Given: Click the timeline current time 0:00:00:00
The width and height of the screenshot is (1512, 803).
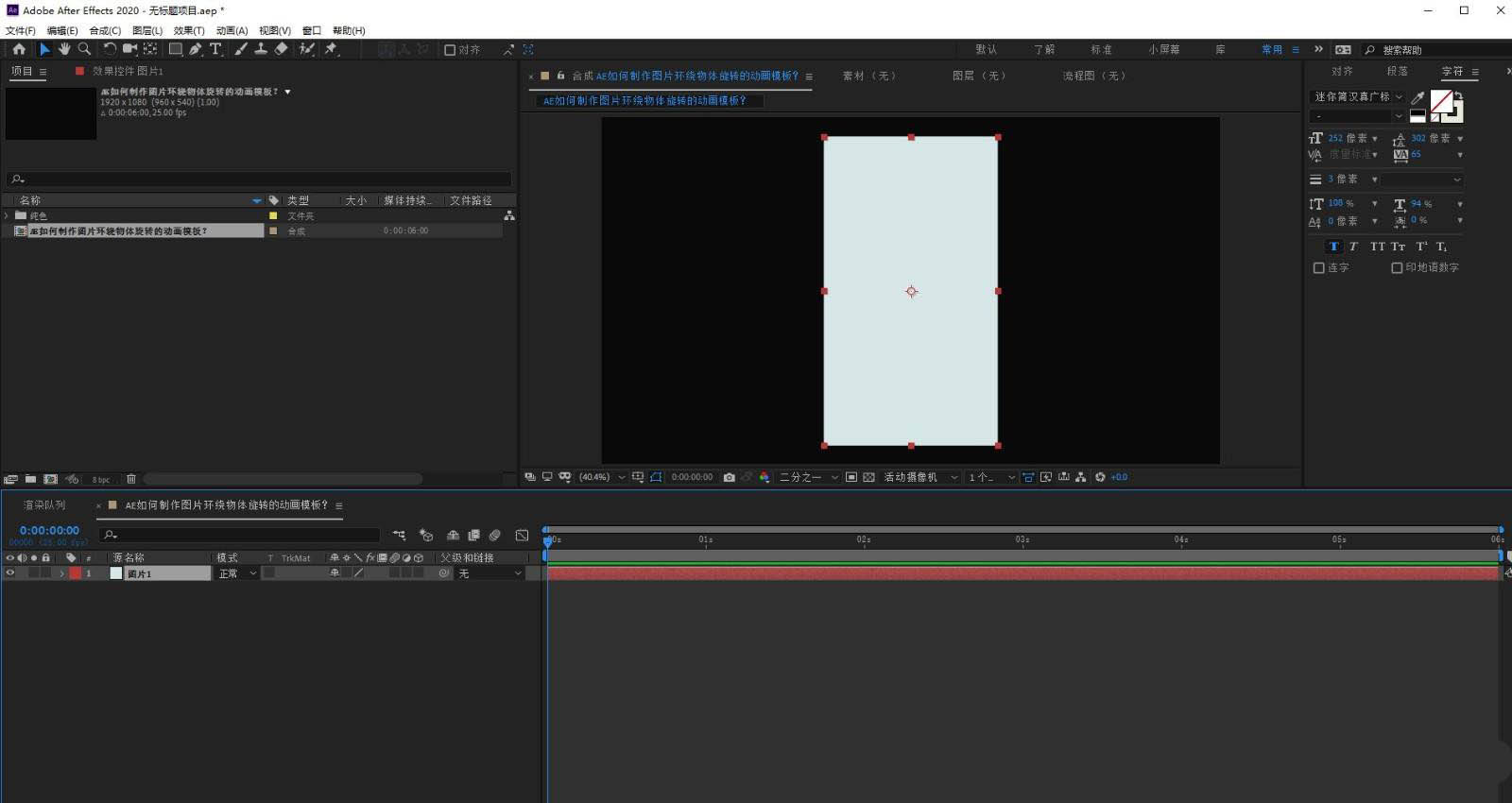Looking at the screenshot, I should (x=49, y=531).
